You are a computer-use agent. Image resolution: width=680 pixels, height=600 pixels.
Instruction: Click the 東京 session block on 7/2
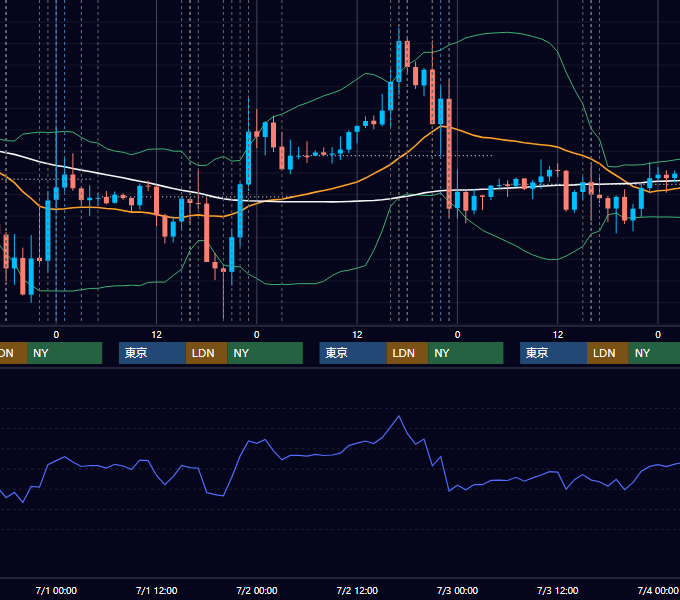[353, 353]
